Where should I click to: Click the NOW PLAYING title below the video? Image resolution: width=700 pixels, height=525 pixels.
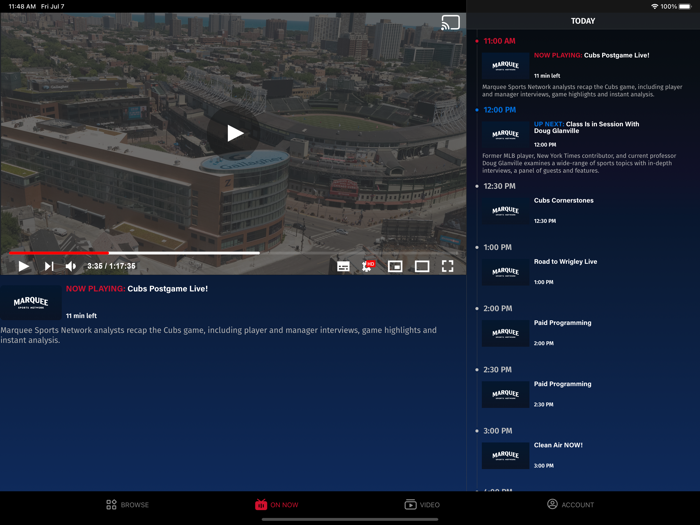(x=137, y=289)
